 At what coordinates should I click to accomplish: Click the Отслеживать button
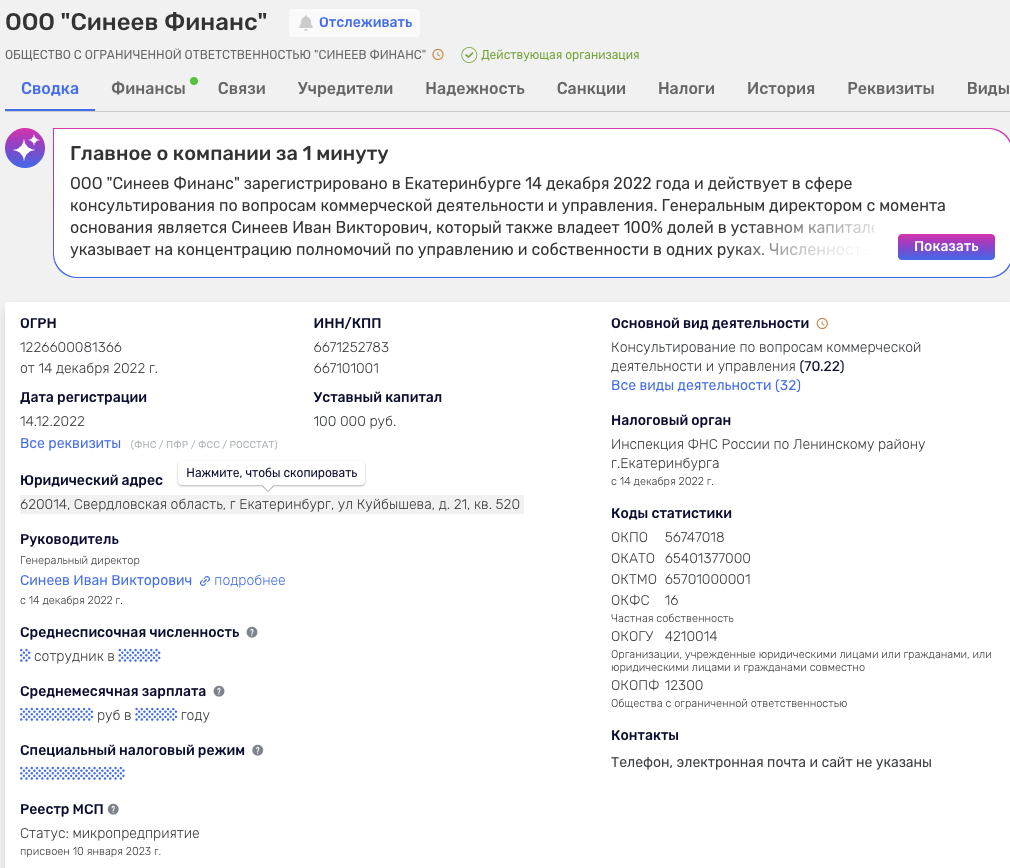point(355,22)
